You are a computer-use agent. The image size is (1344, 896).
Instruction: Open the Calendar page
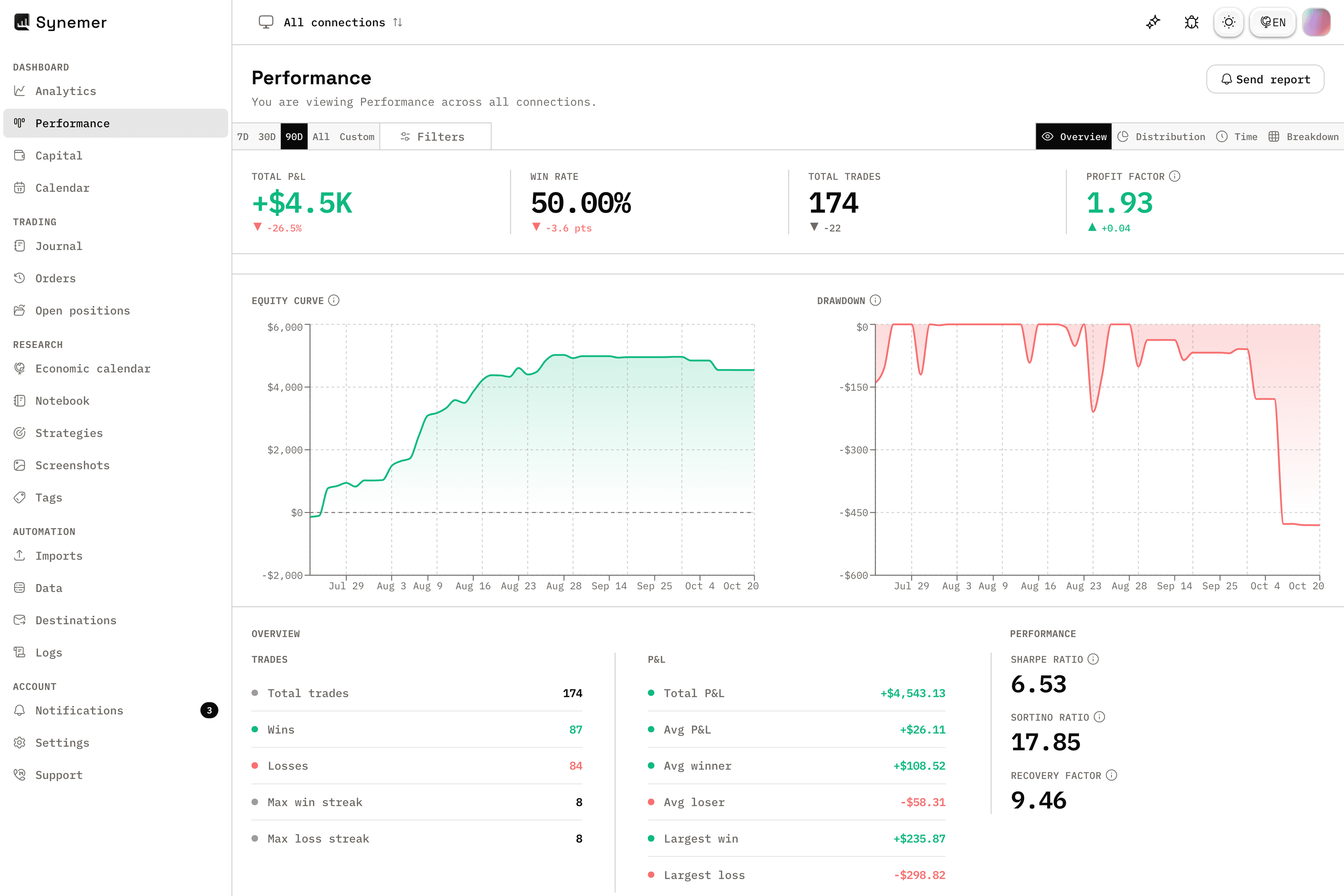point(115,188)
